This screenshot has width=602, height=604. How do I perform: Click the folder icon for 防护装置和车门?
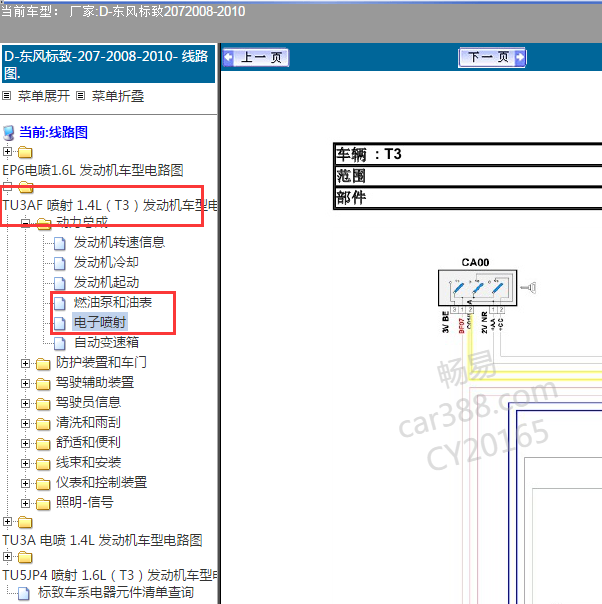[43, 364]
